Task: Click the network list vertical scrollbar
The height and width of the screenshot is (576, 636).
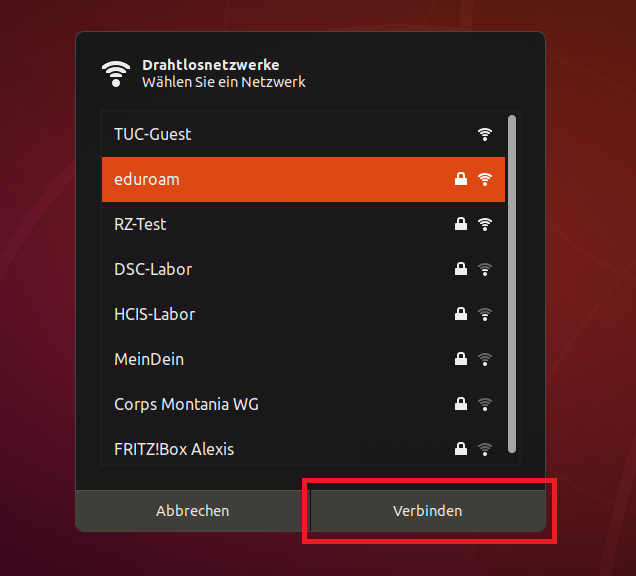Action: [x=512, y=284]
